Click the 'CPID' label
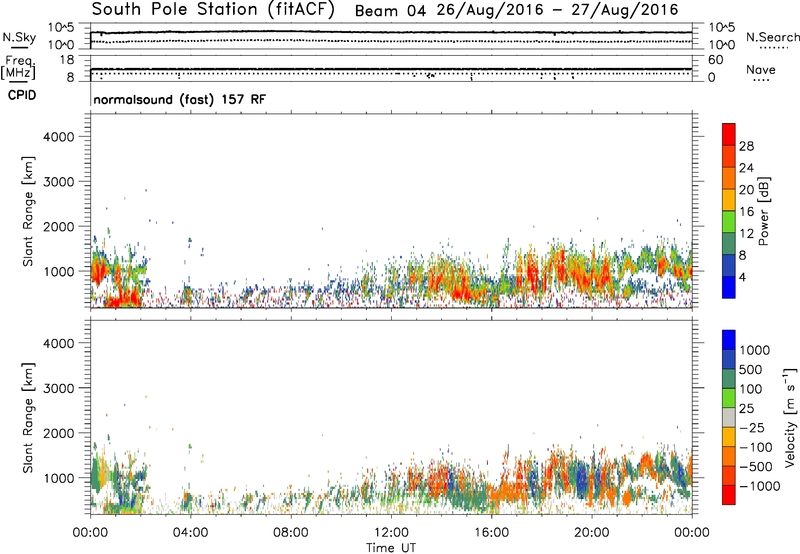Screen dimensions: 800x554 tap(22, 95)
